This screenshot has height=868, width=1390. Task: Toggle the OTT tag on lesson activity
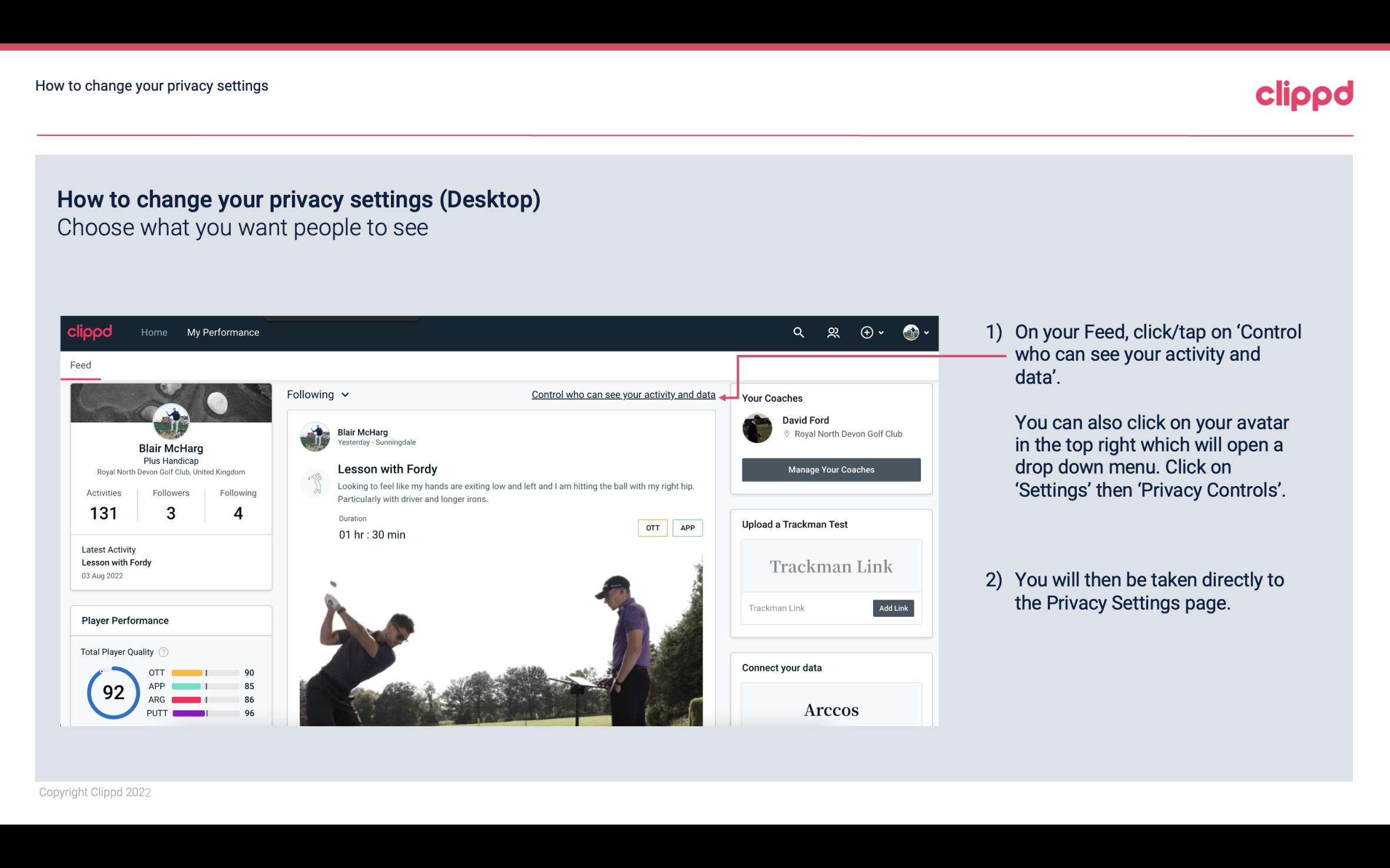(651, 528)
